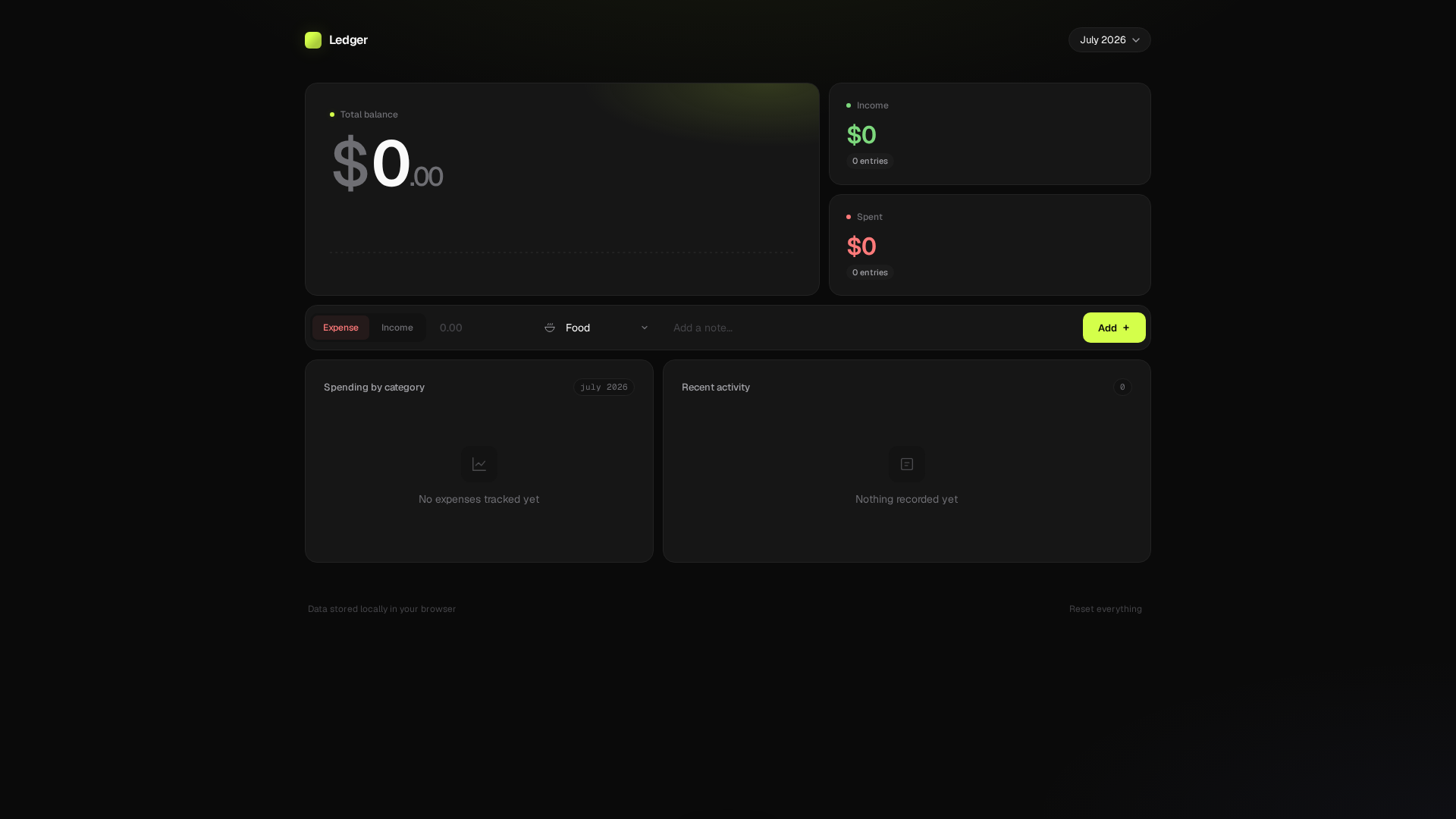The image size is (1456, 819).
Task: Click the Income card label
Action: point(873,105)
